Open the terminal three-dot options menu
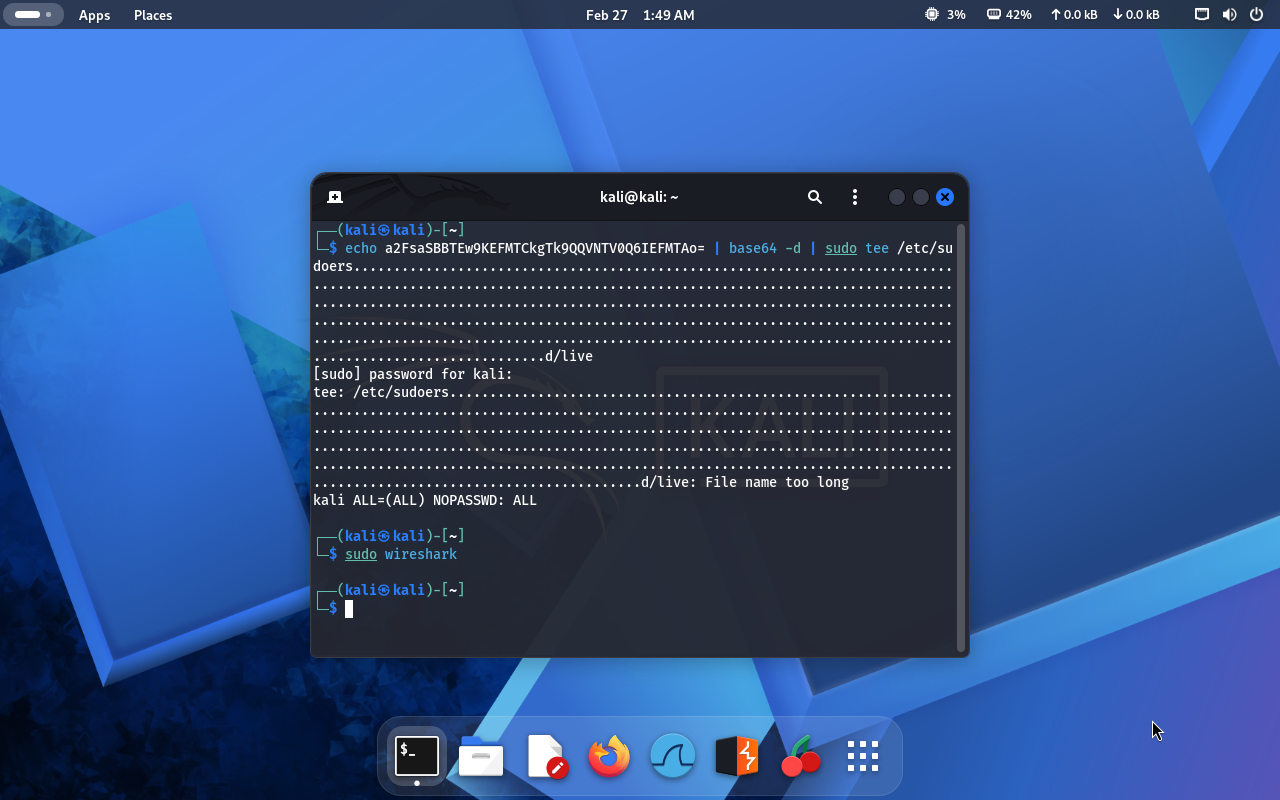1280x800 pixels. pyautogui.click(x=854, y=197)
